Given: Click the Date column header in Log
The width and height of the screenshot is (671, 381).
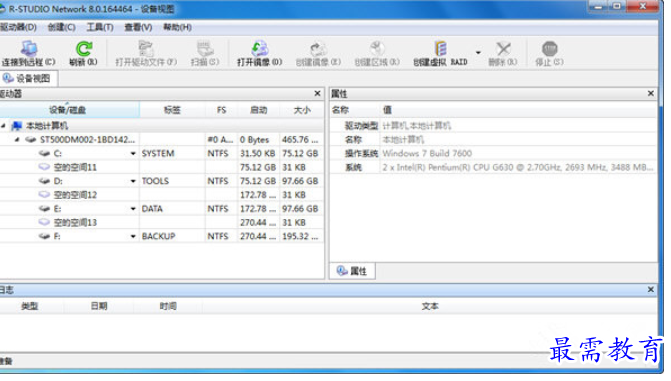Looking at the screenshot, I should [99, 306].
